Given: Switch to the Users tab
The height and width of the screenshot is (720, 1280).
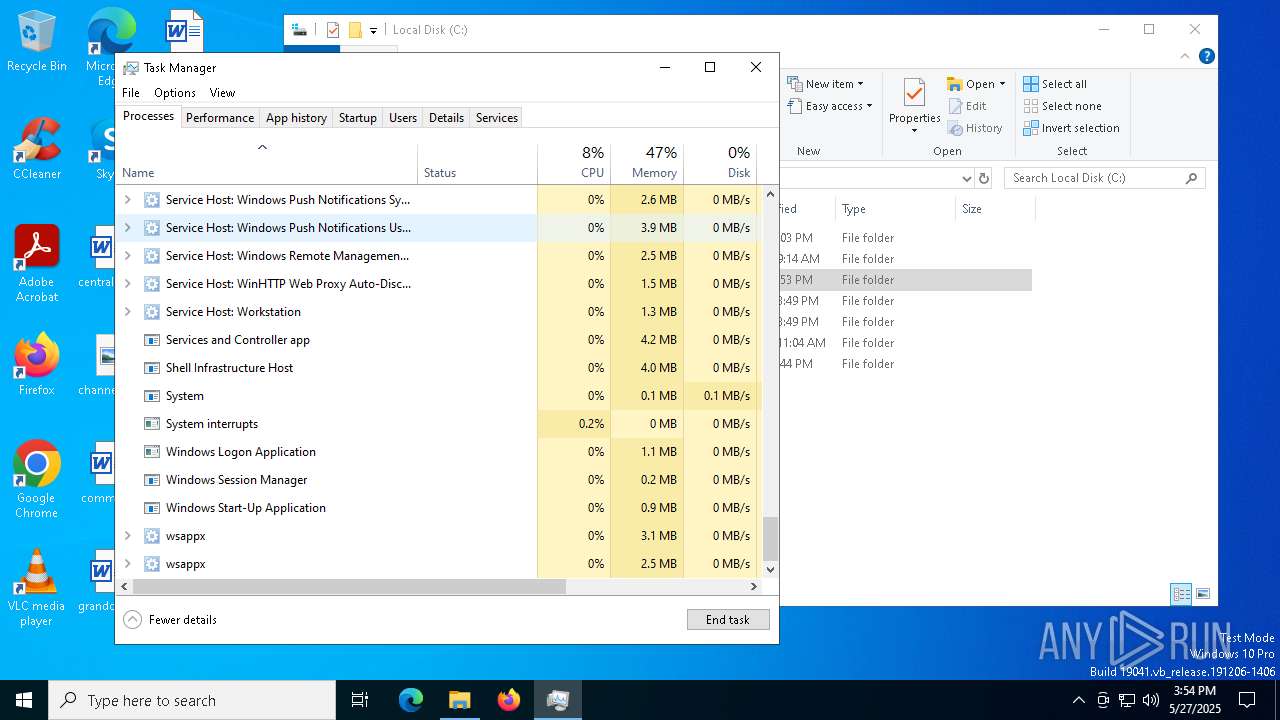Looking at the screenshot, I should tap(403, 118).
